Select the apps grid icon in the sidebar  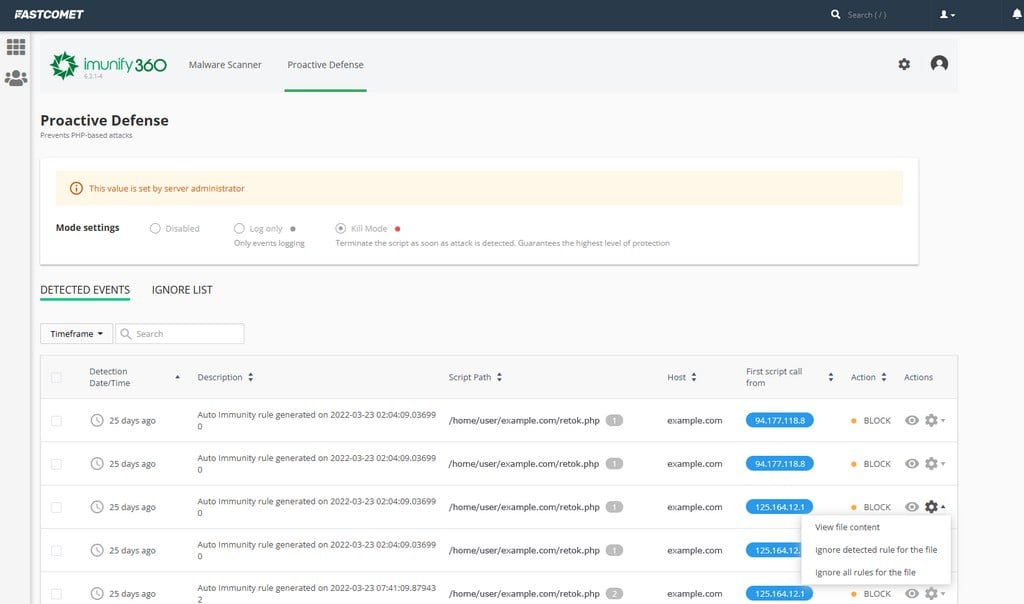click(15, 46)
